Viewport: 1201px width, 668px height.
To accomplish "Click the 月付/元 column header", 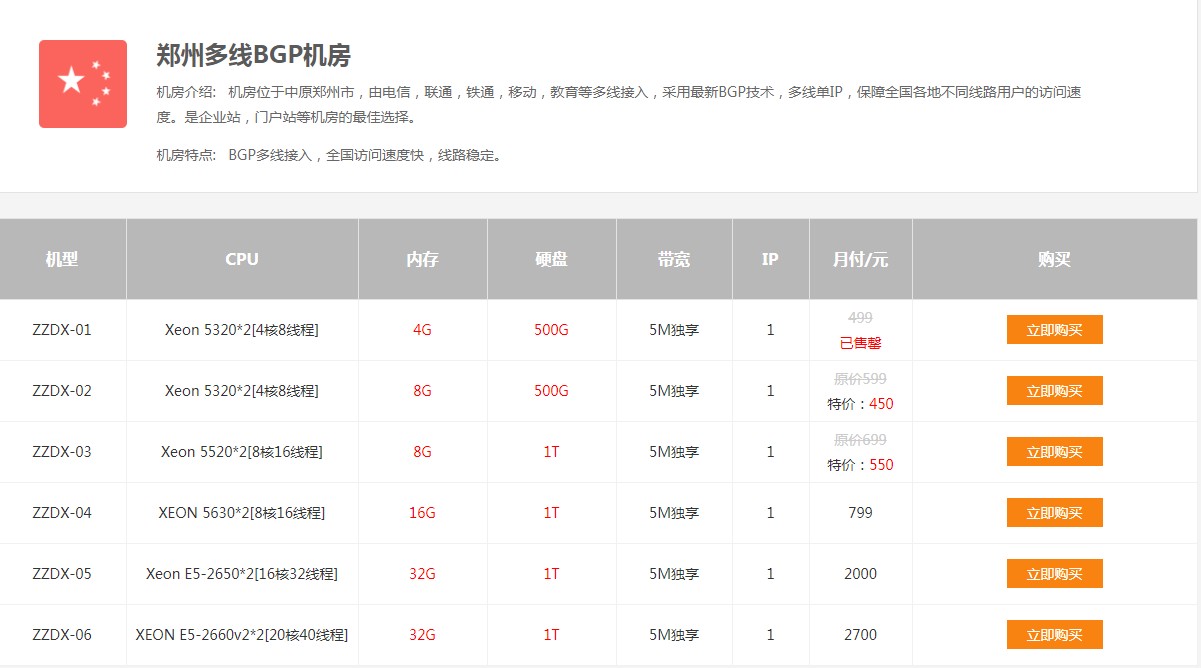I will coord(860,259).
